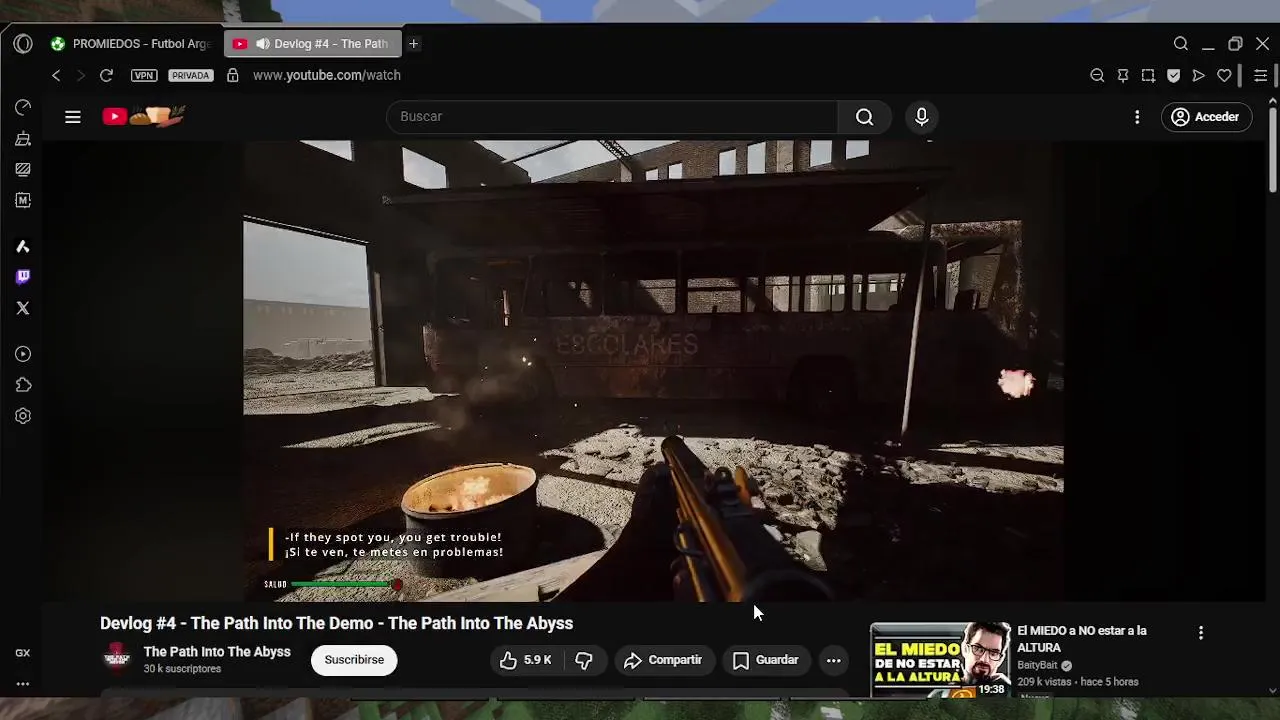Open options menu for the BaityBait video
The image size is (1280, 720).
coord(1201,633)
